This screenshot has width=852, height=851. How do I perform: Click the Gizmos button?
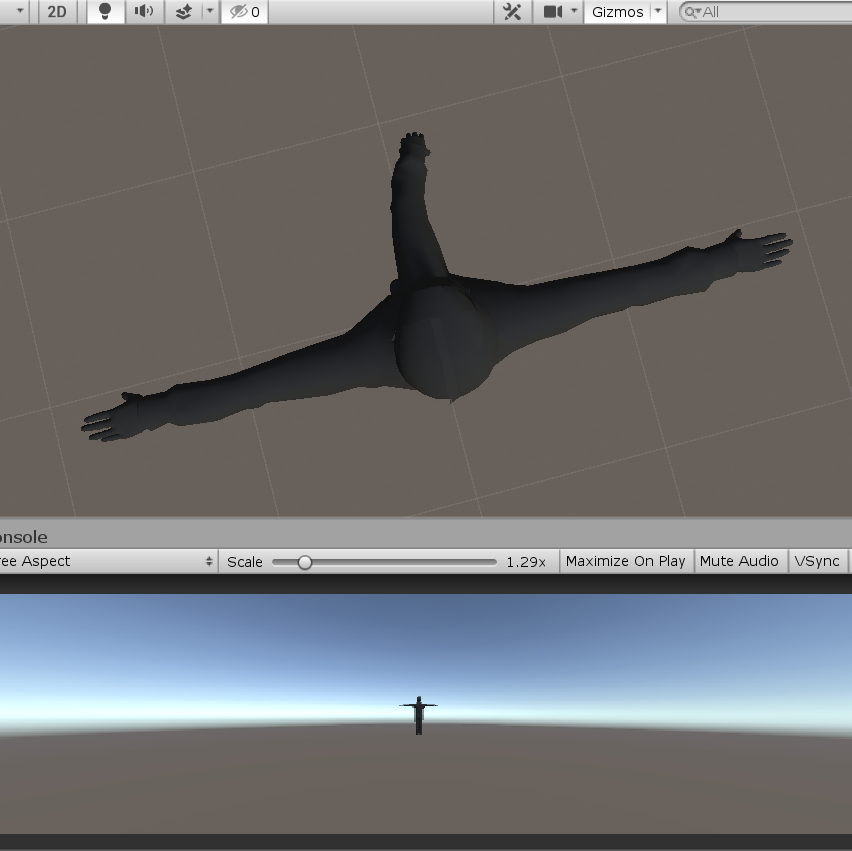(617, 12)
